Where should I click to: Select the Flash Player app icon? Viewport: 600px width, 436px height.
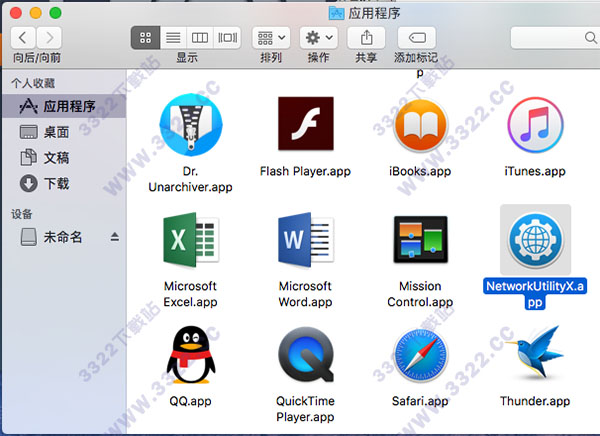305,123
